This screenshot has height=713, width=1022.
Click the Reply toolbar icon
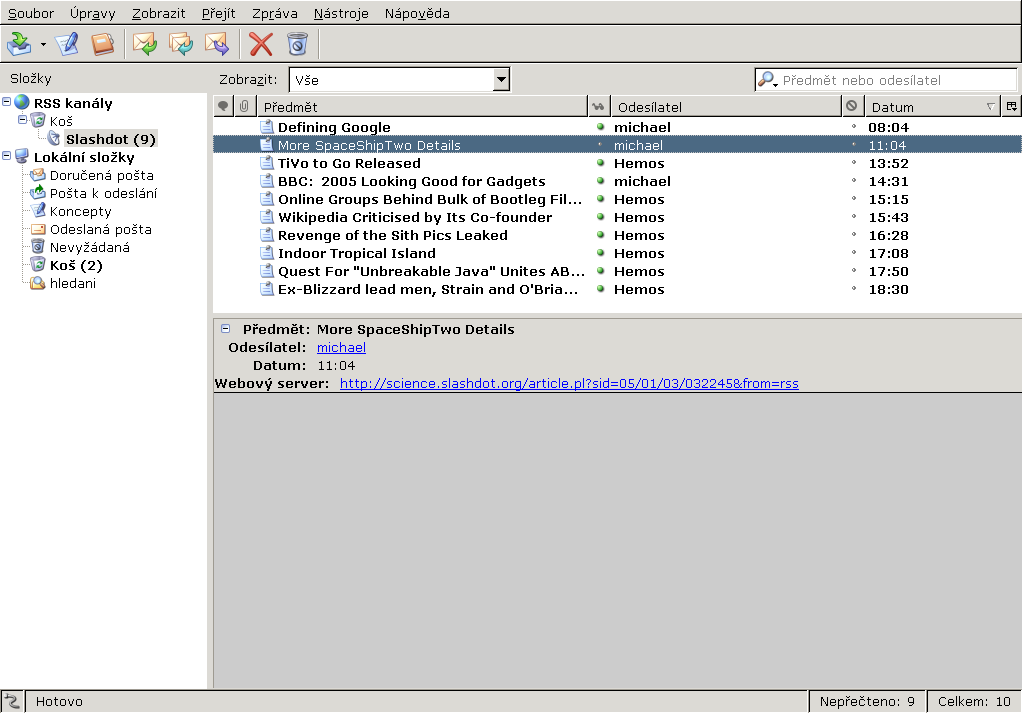(146, 44)
